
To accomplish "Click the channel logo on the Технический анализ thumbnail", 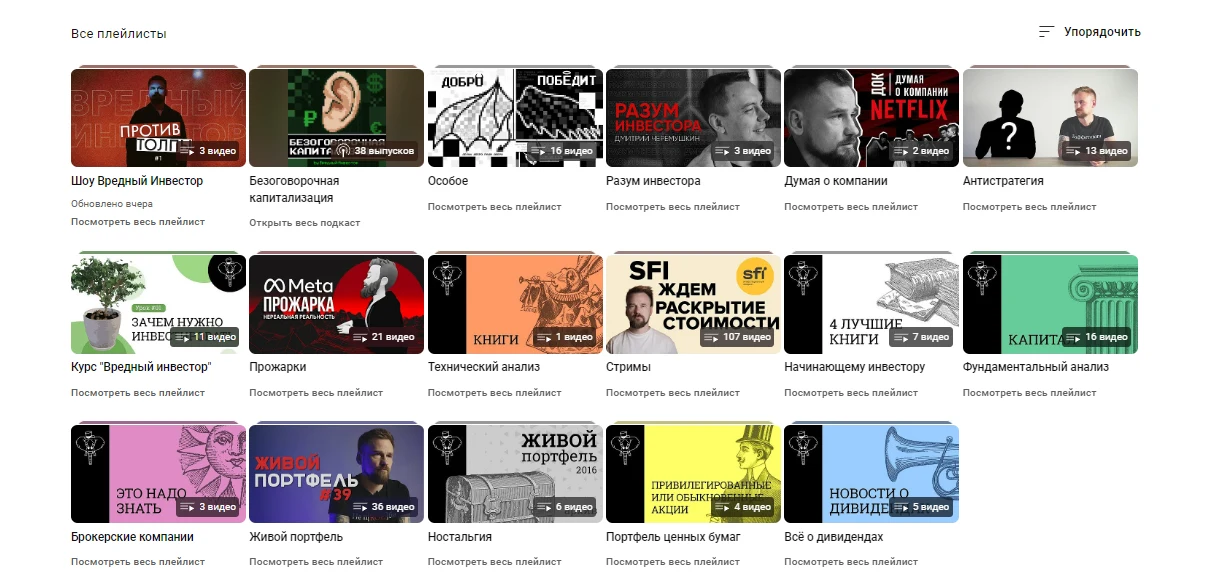I will (x=446, y=274).
